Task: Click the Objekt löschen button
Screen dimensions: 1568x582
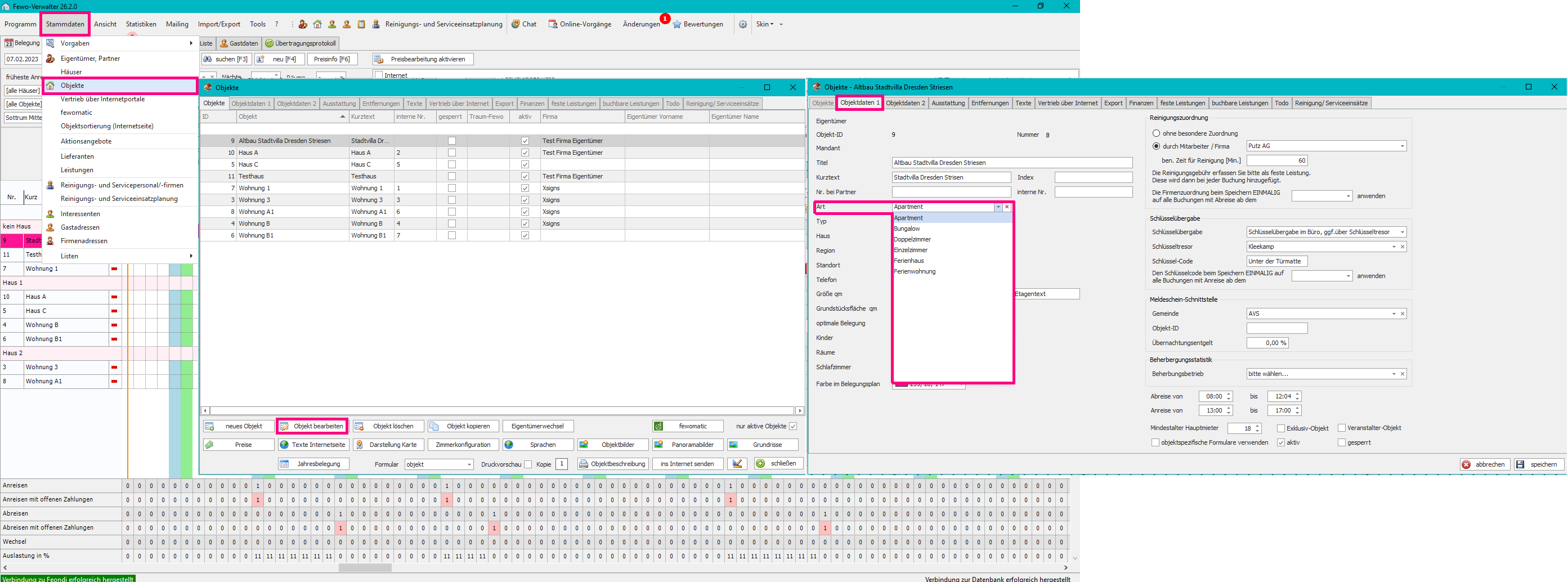Action: (x=388, y=426)
